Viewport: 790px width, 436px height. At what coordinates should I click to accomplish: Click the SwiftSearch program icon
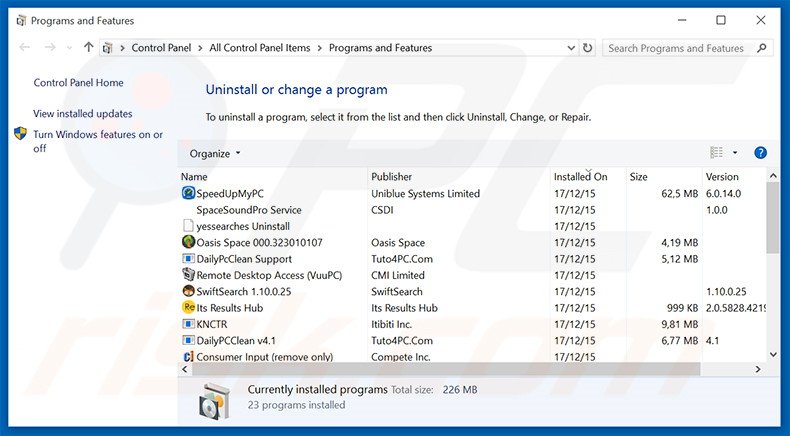click(188, 291)
